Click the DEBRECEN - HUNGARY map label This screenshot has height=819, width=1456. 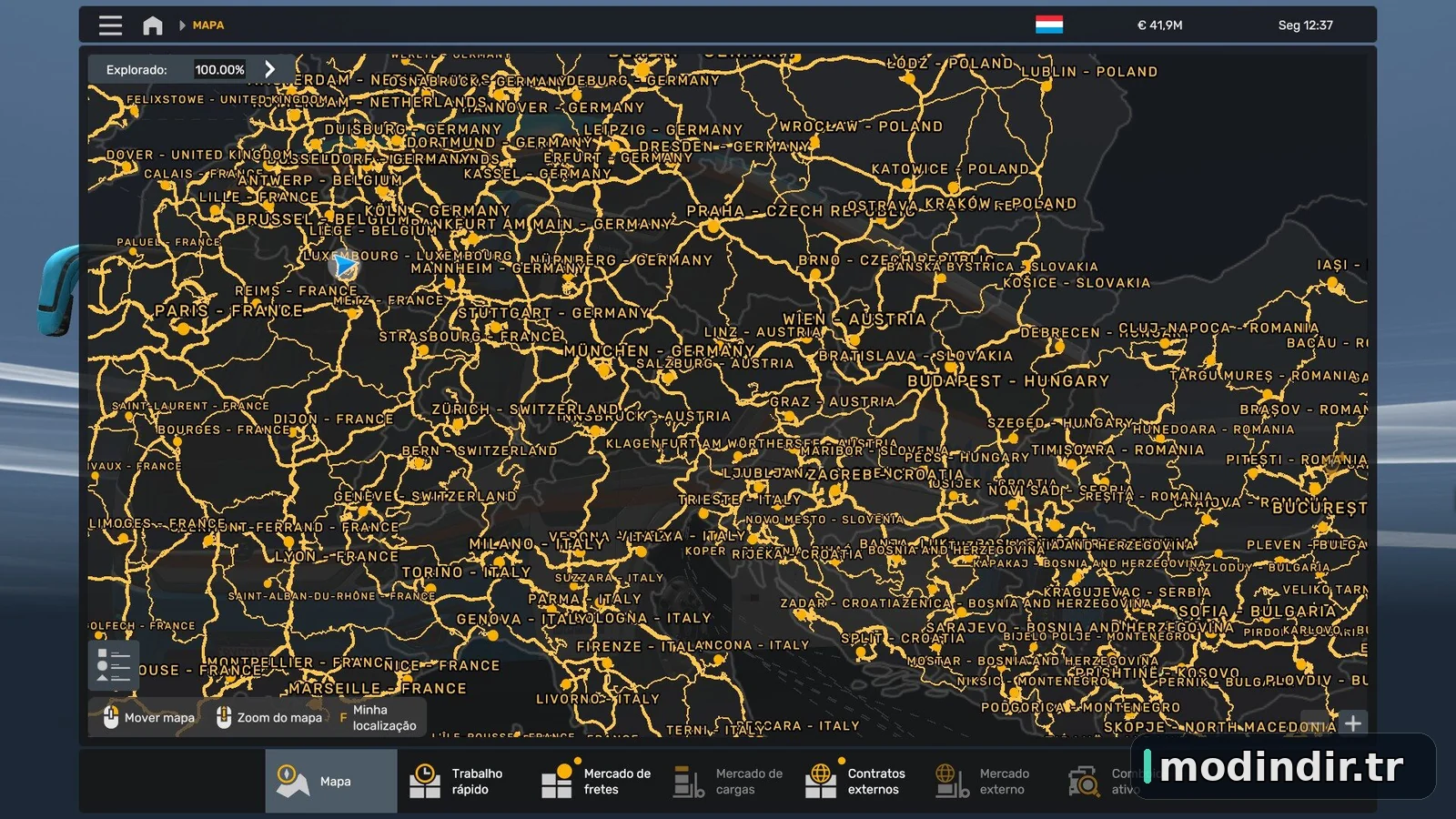point(1103,333)
